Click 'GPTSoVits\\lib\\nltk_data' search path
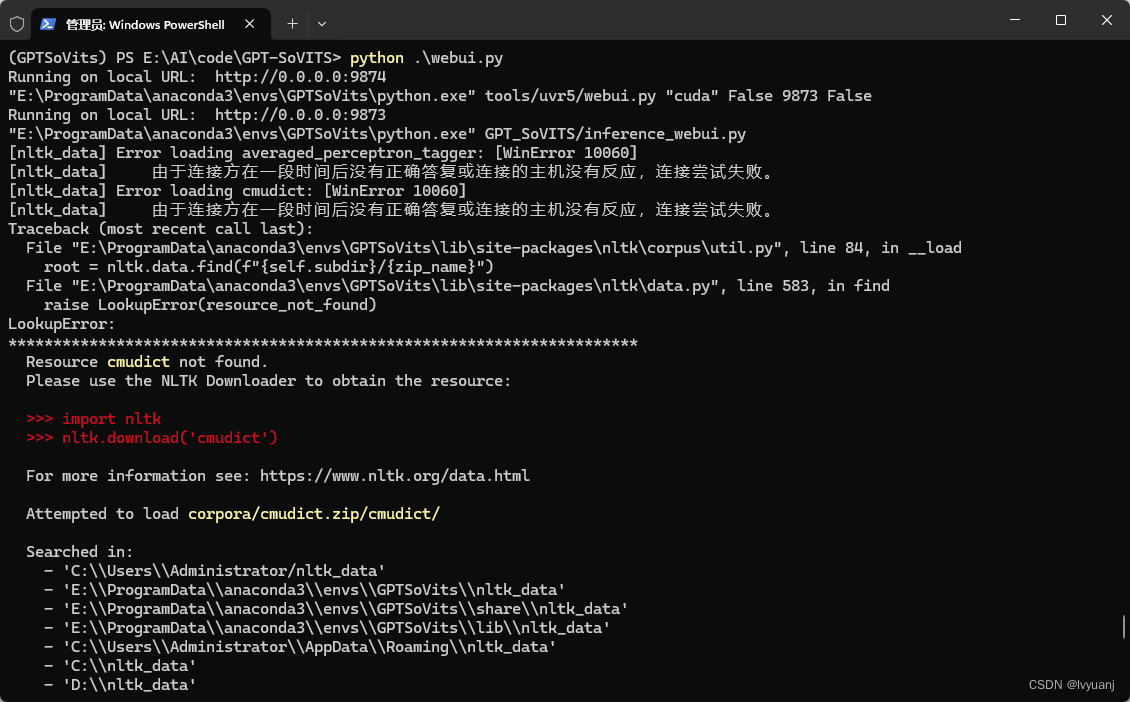1130x702 pixels. (336, 628)
